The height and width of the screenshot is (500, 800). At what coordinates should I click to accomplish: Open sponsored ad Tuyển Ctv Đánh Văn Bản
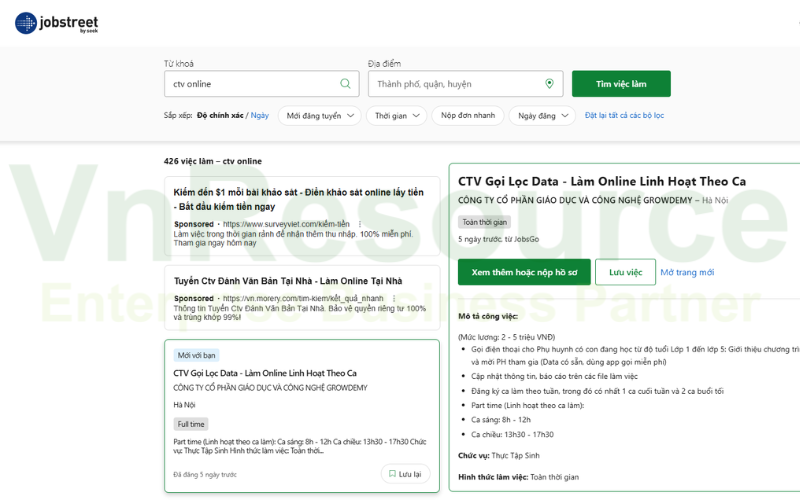[x=288, y=281]
